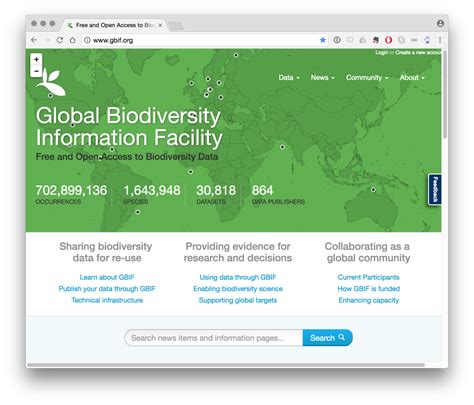Click the vertical page scrollbar thumb
This screenshot has width=474, height=405.
(445, 94)
